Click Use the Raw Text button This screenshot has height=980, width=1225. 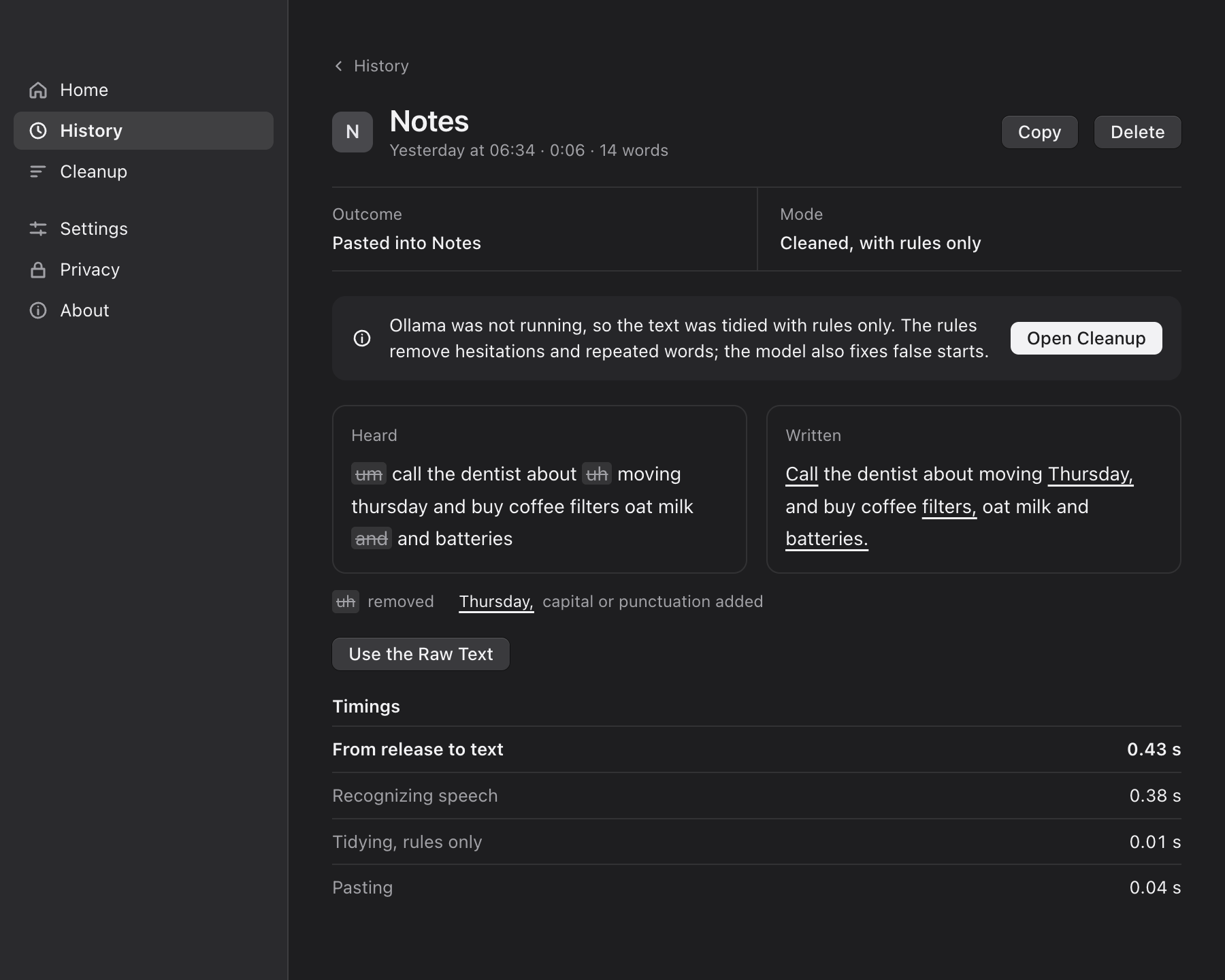tap(421, 654)
